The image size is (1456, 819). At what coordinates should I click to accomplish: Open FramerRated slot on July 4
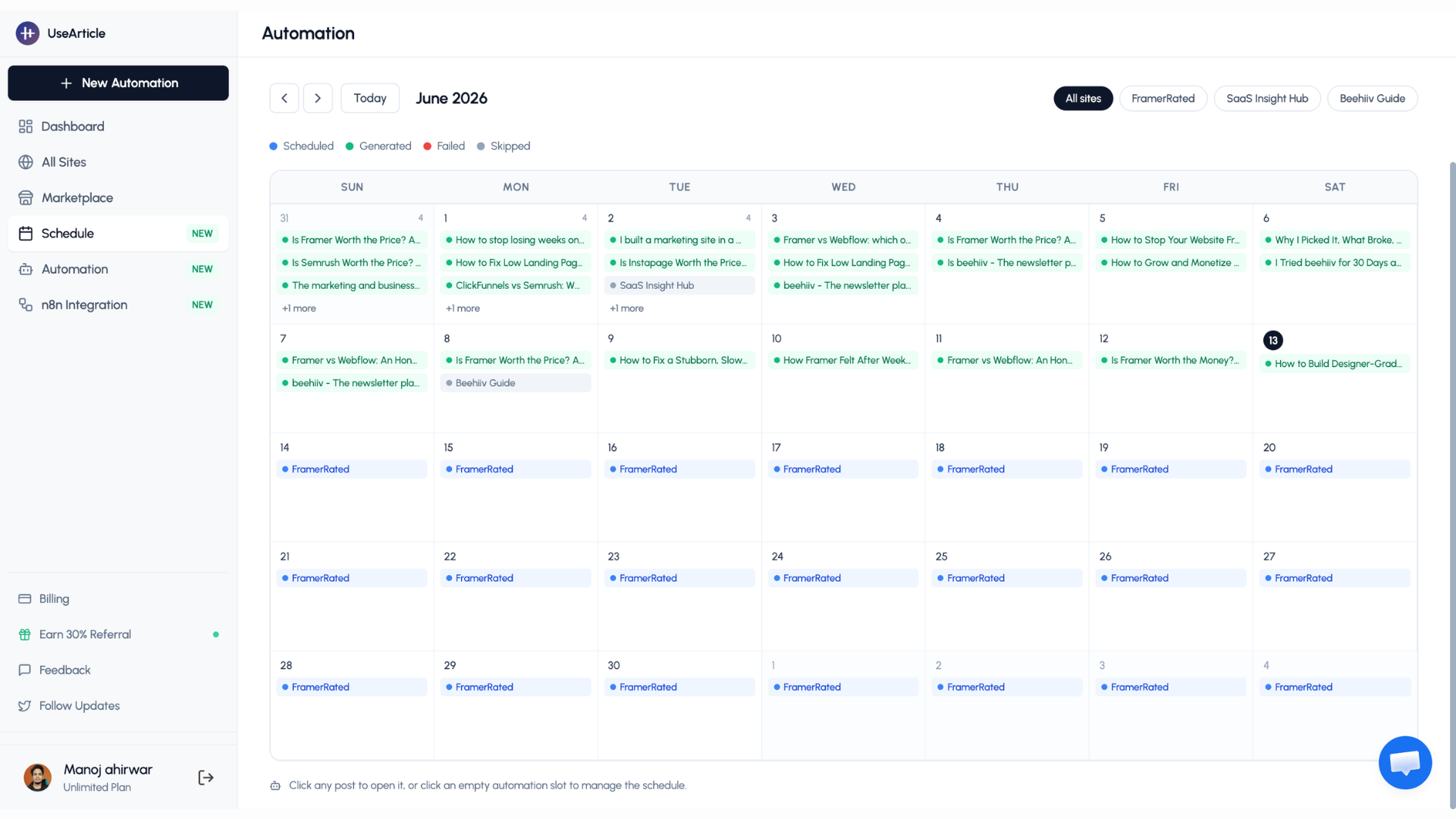click(1335, 687)
